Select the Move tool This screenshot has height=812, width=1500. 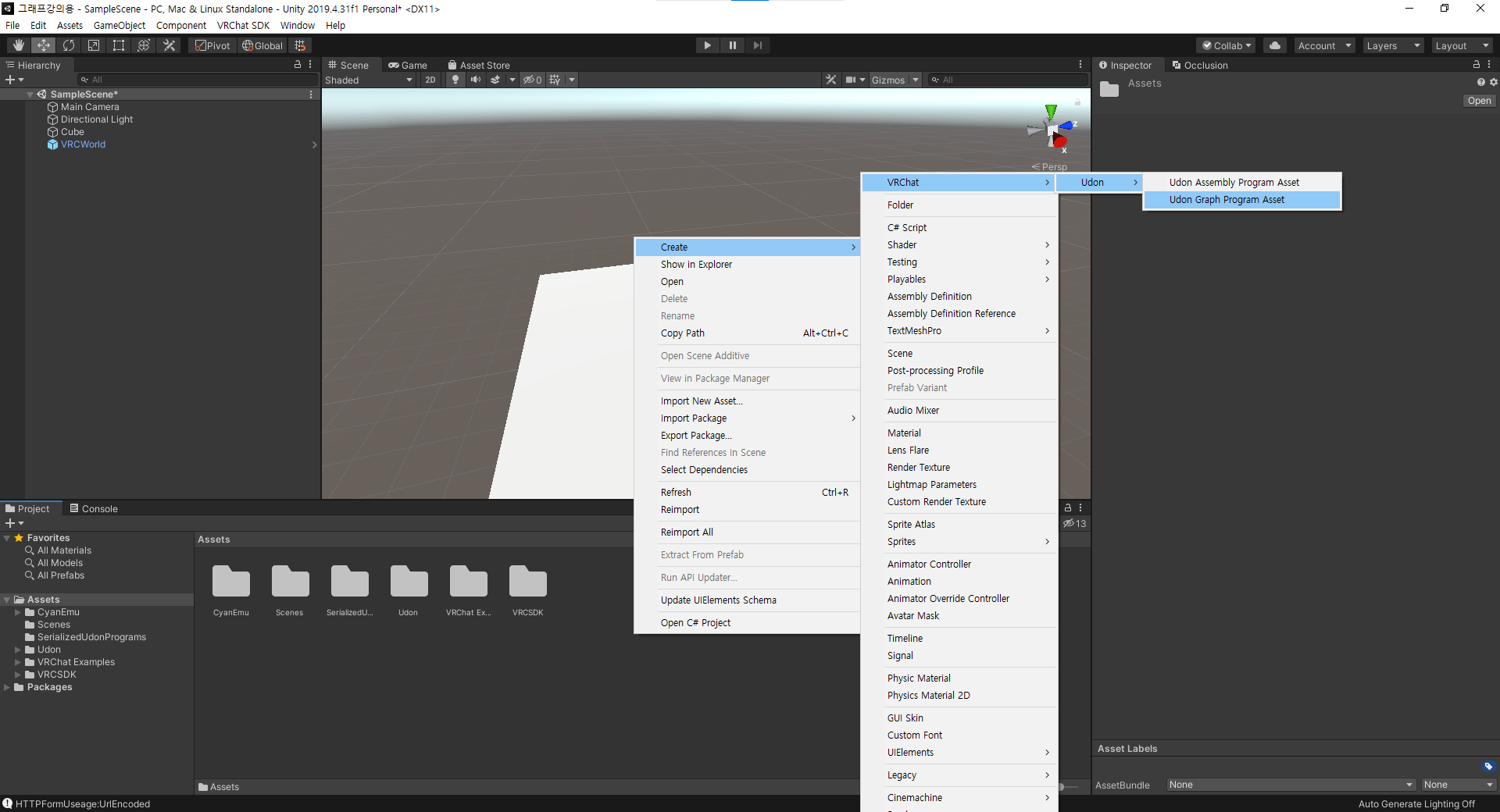pos(44,45)
